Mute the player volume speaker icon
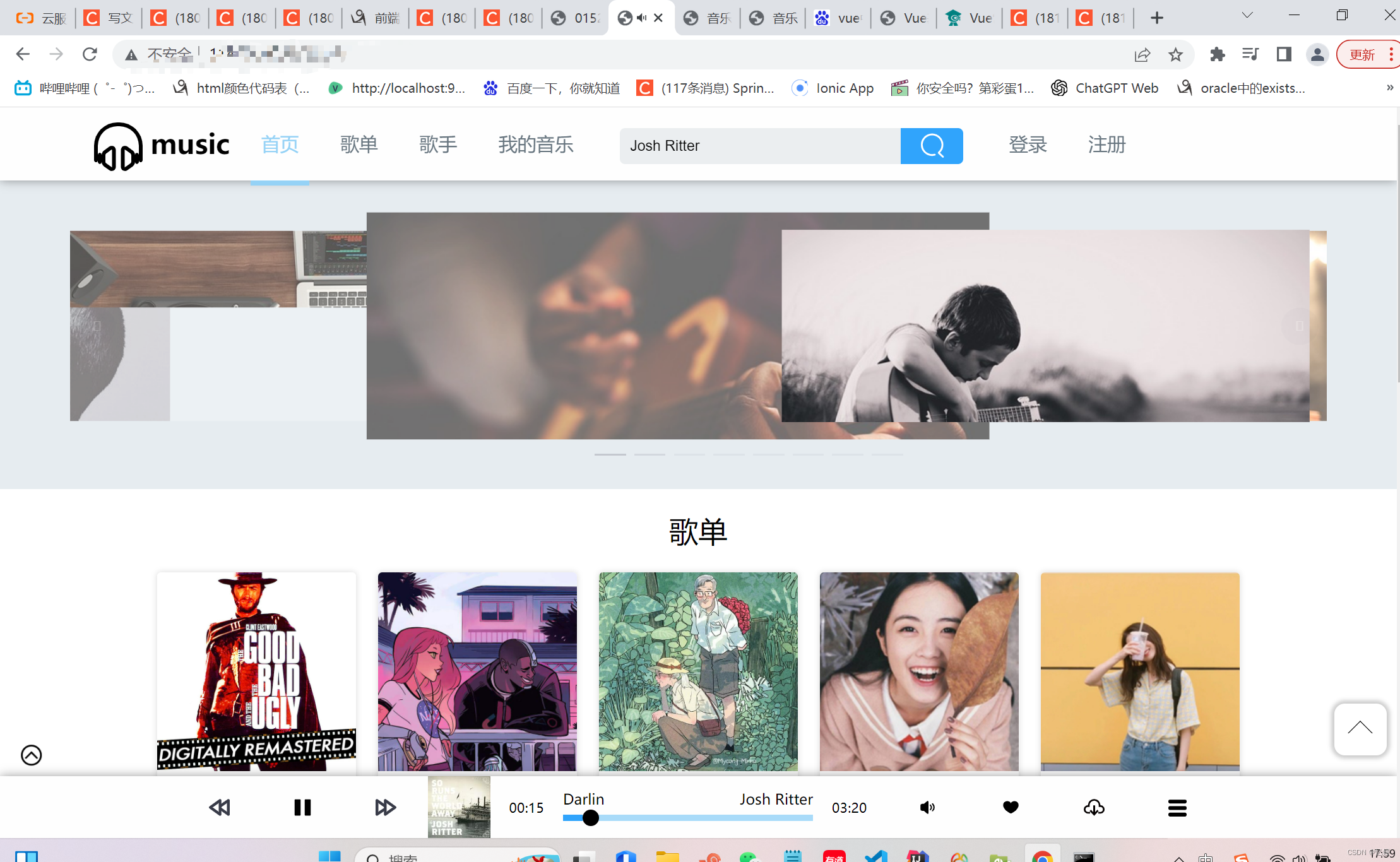This screenshot has height=862, width=1400. pos(927,807)
